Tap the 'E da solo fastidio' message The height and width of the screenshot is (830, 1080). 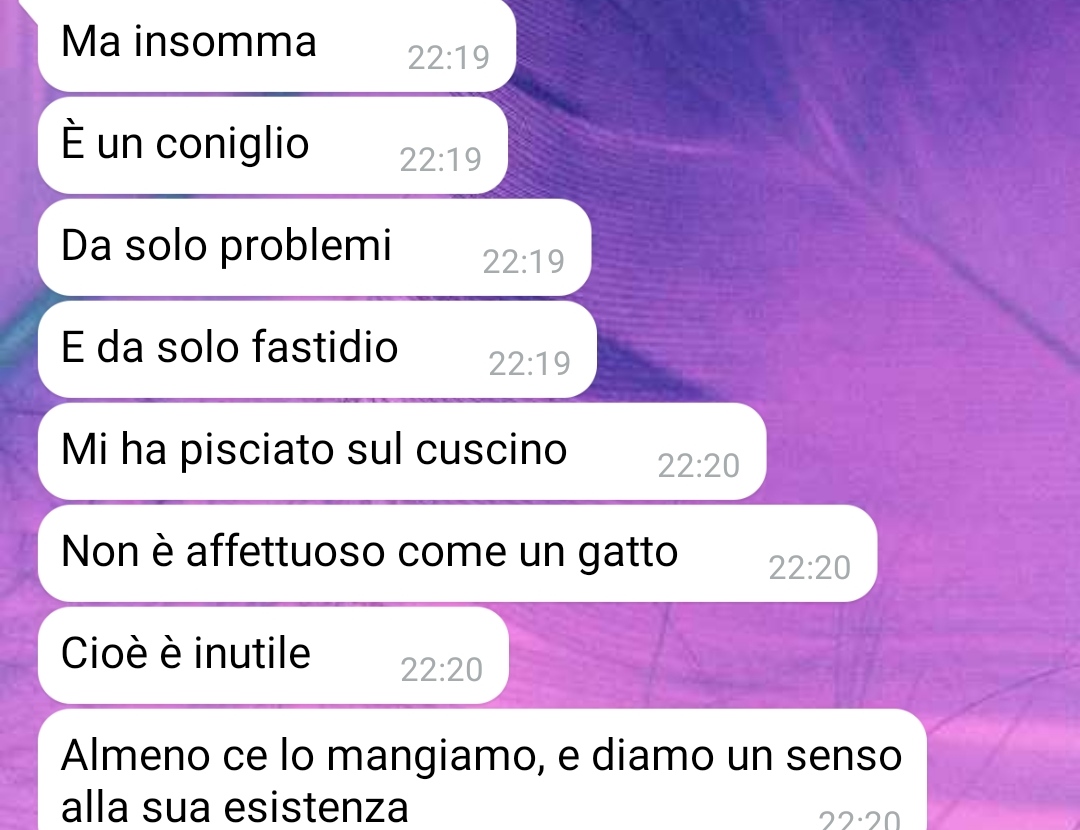(317, 349)
